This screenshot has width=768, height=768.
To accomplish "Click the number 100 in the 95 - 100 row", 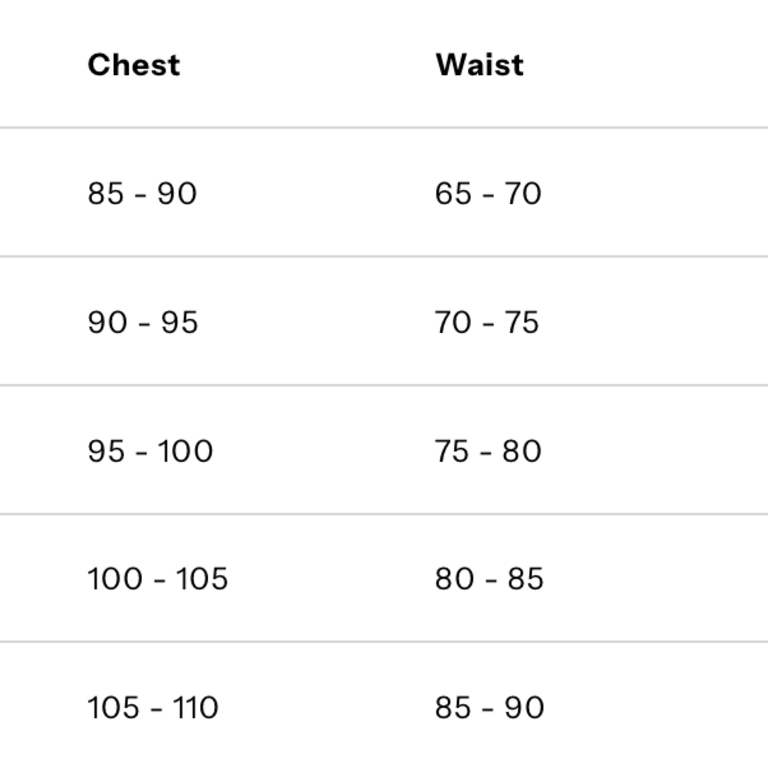I will pos(185,451).
